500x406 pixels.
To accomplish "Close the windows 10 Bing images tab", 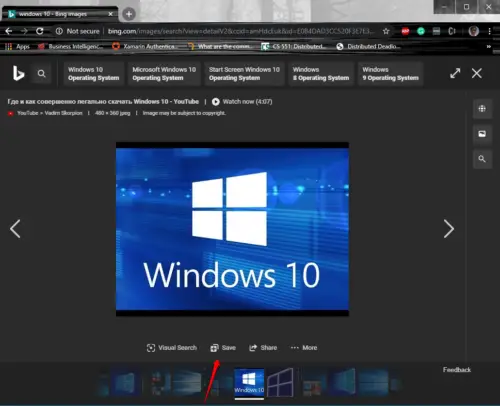I will (110, 14).
